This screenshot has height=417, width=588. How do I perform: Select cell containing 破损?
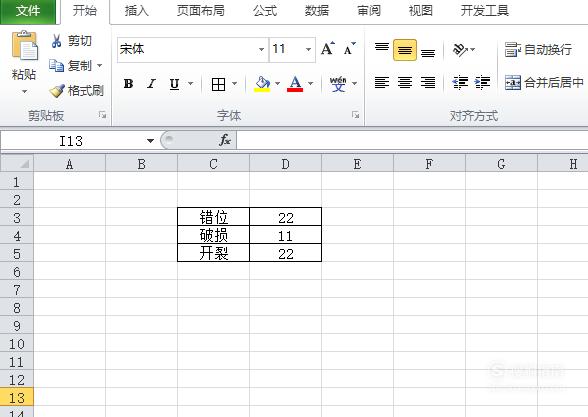click(213, 235)
